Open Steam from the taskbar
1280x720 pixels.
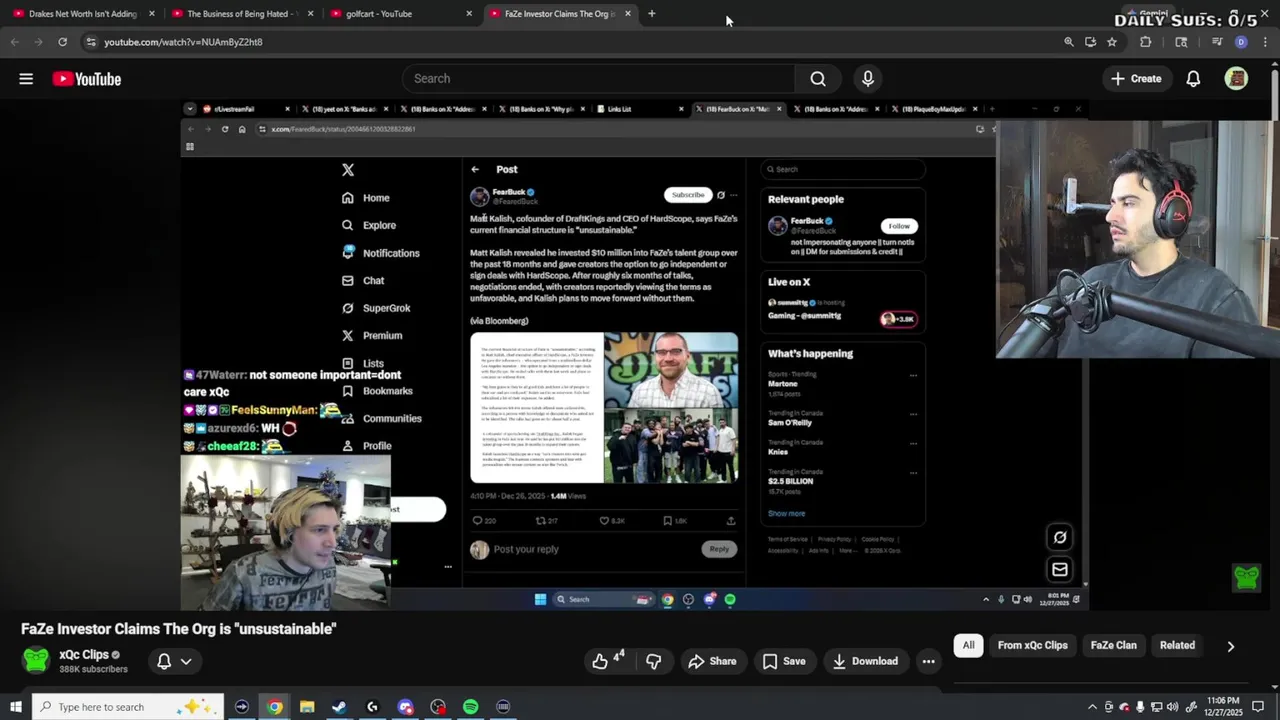point(339,707)
